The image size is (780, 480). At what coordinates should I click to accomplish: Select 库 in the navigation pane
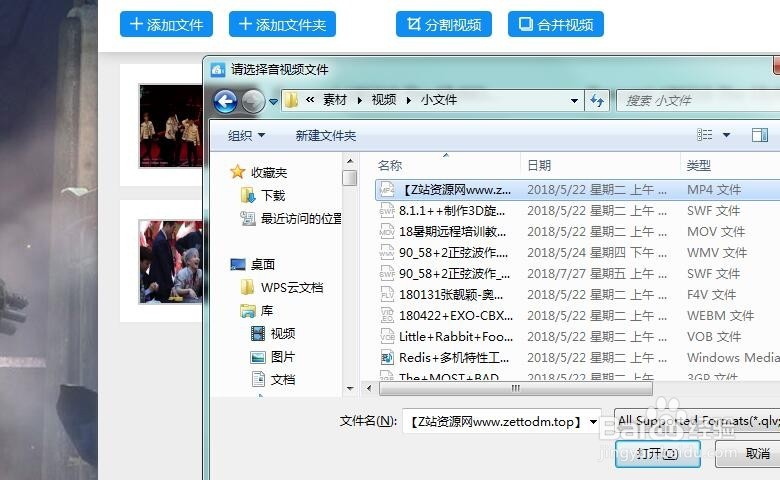tap(257, 311)
